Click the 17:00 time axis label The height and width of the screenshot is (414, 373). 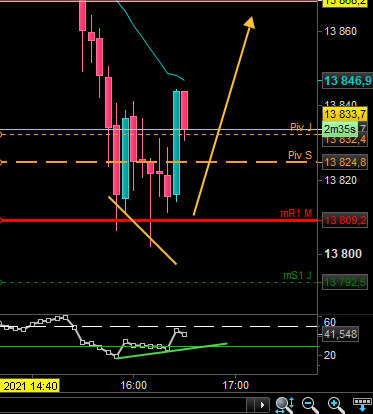[x=236, y=385]
